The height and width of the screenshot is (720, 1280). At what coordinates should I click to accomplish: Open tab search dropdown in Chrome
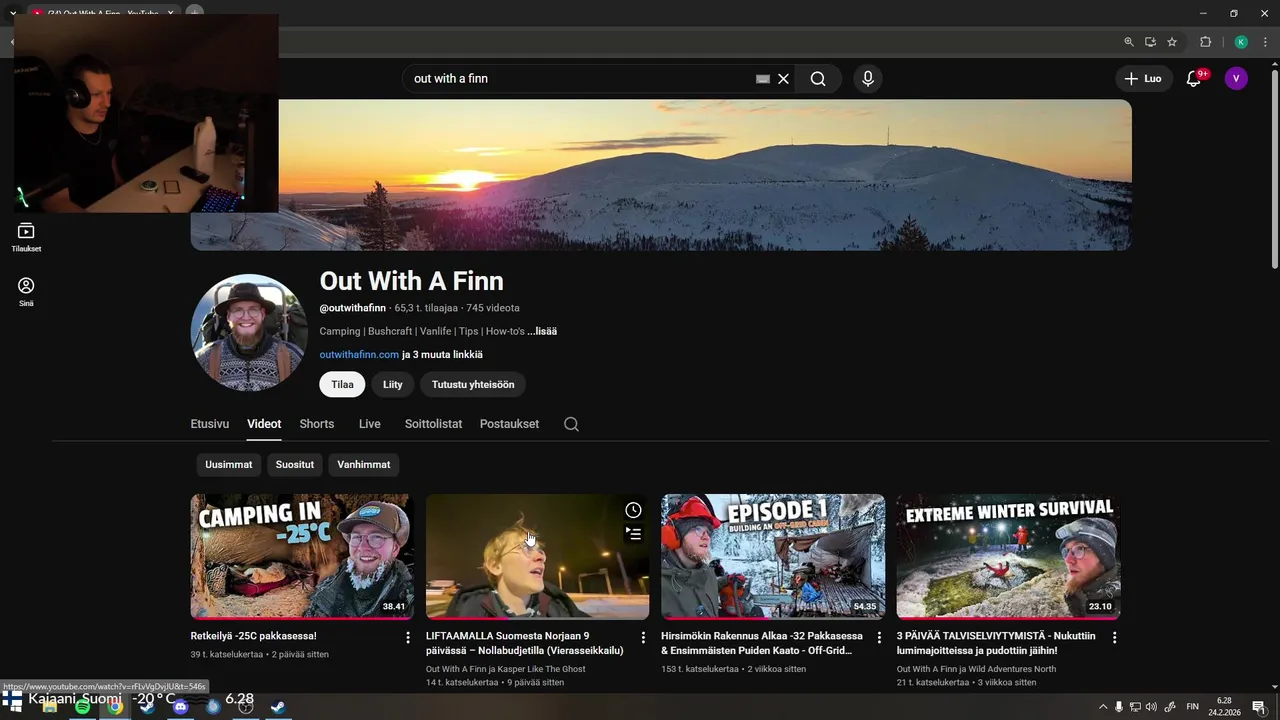coord(13,13)
